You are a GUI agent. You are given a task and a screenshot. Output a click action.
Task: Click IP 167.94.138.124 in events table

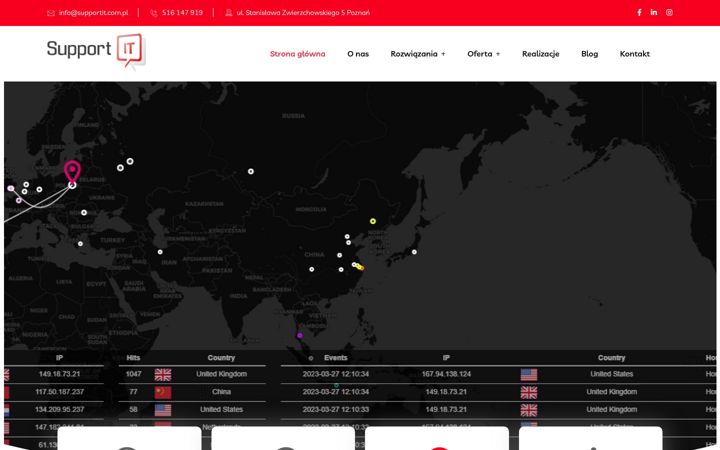(446, 374)
